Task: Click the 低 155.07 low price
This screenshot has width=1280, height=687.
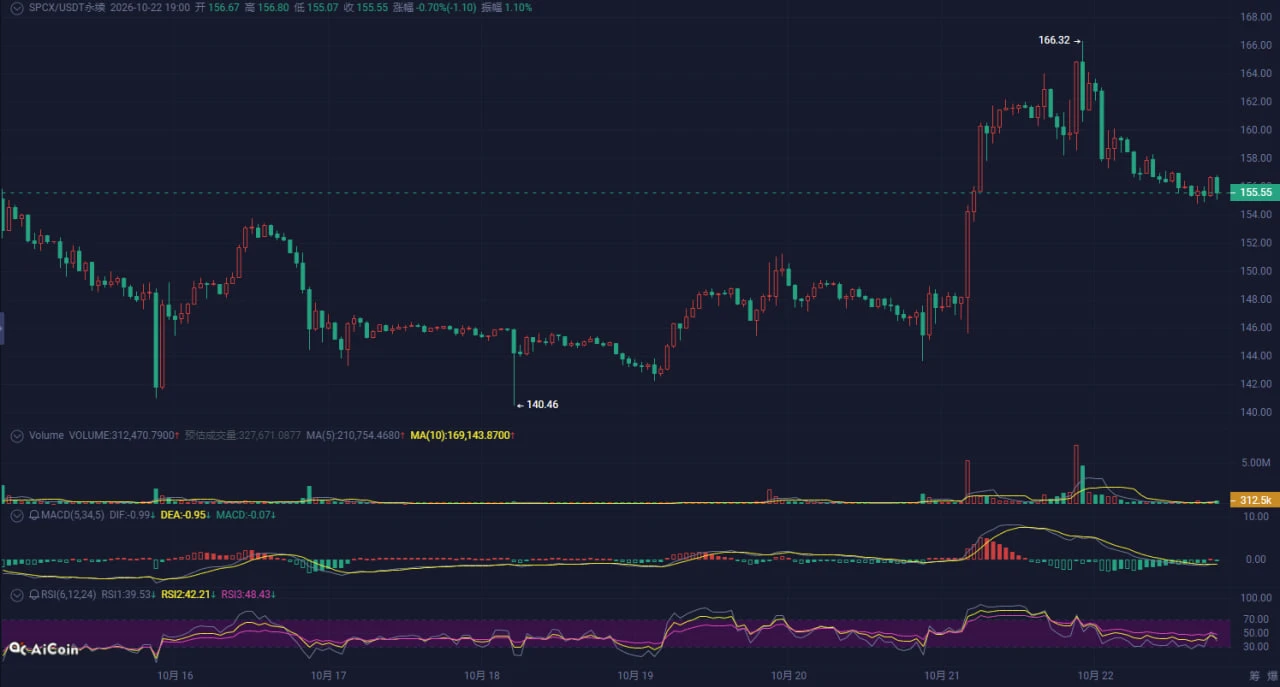Action: tap(317, 7)
